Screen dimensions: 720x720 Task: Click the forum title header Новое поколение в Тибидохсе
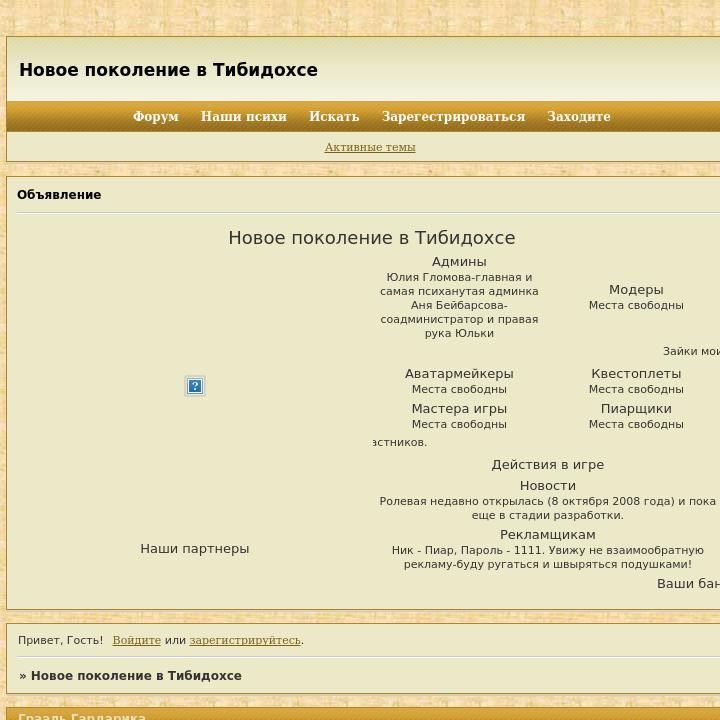[x=168, y=70]
